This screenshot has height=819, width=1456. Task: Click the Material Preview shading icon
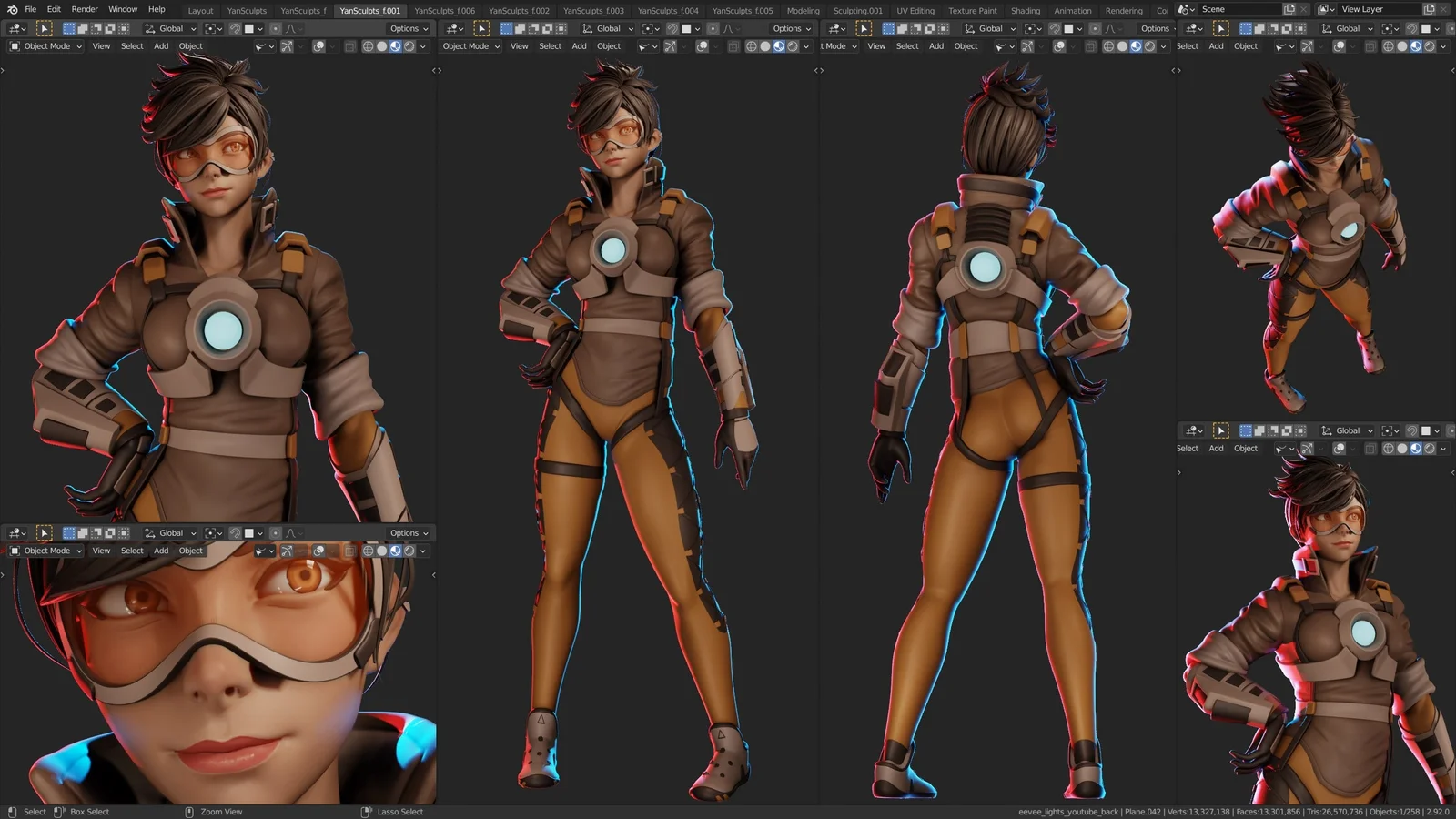[395, 45]
